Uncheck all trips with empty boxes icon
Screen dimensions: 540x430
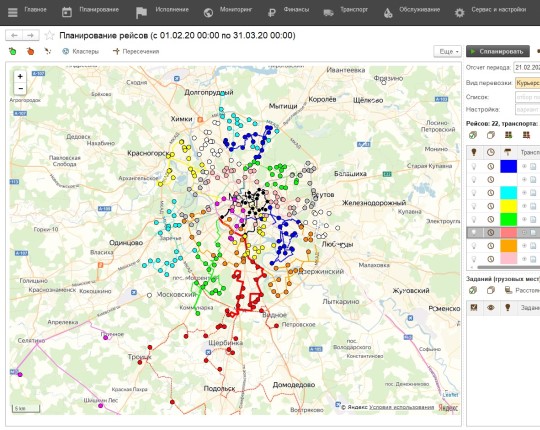(491, 135)
